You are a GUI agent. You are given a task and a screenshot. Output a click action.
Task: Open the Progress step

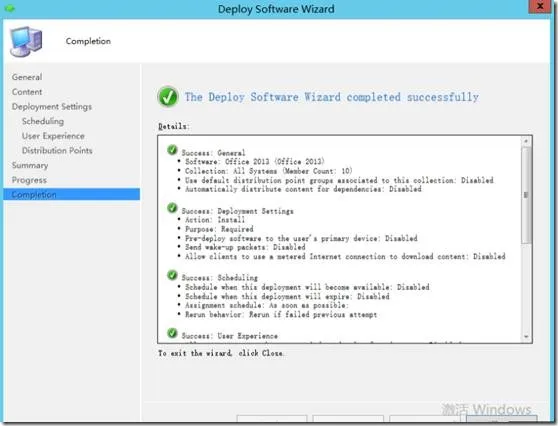point(29,180)
